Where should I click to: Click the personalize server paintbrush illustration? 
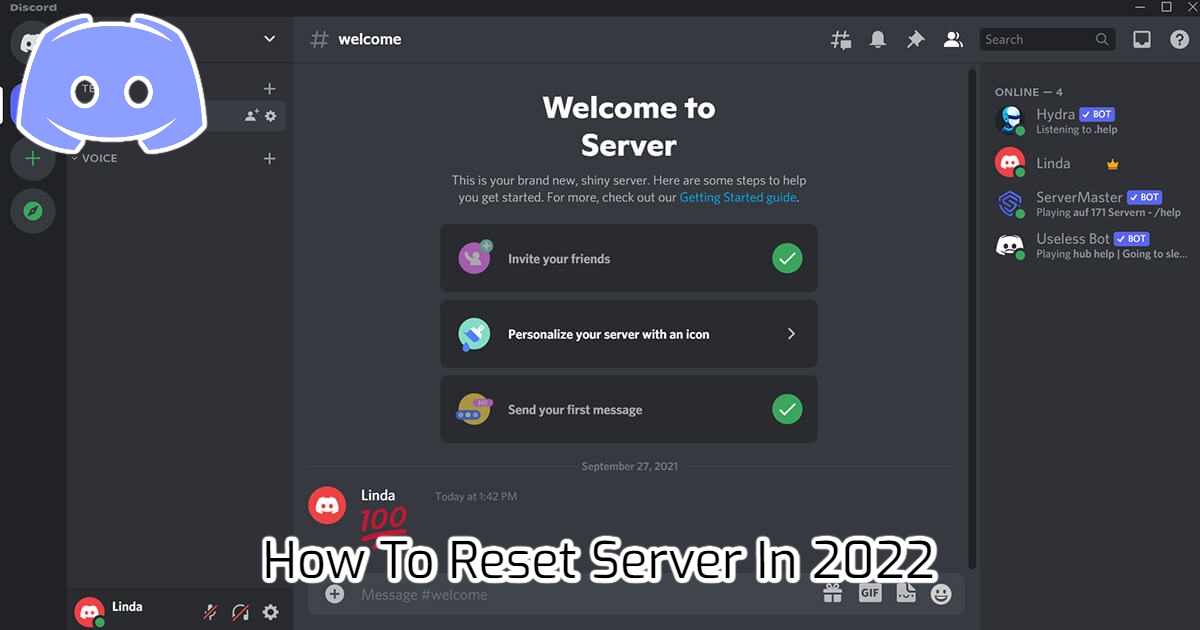tap(475, 334)
